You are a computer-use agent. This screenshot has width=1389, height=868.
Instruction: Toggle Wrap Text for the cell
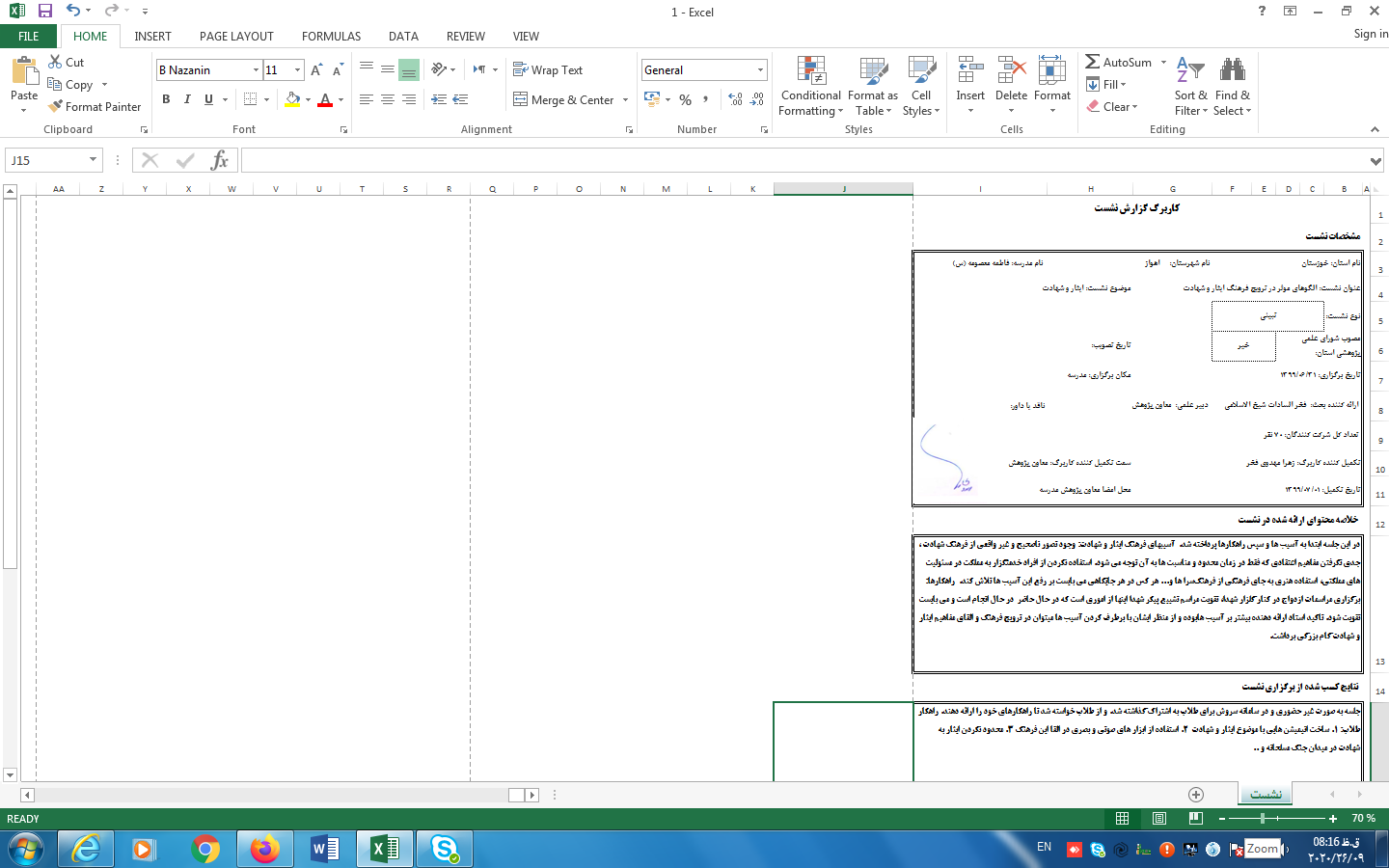[548, 70]
